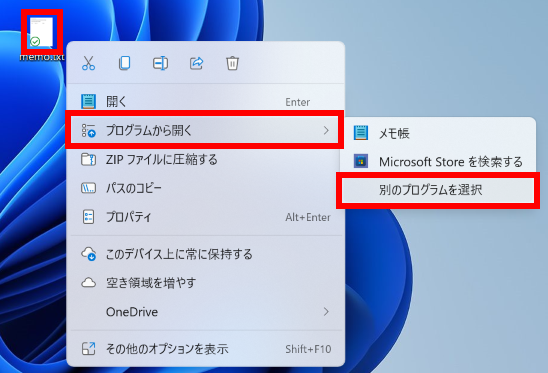
Task: Select このデバイス上に常に保持する
Action: point(205,254)
